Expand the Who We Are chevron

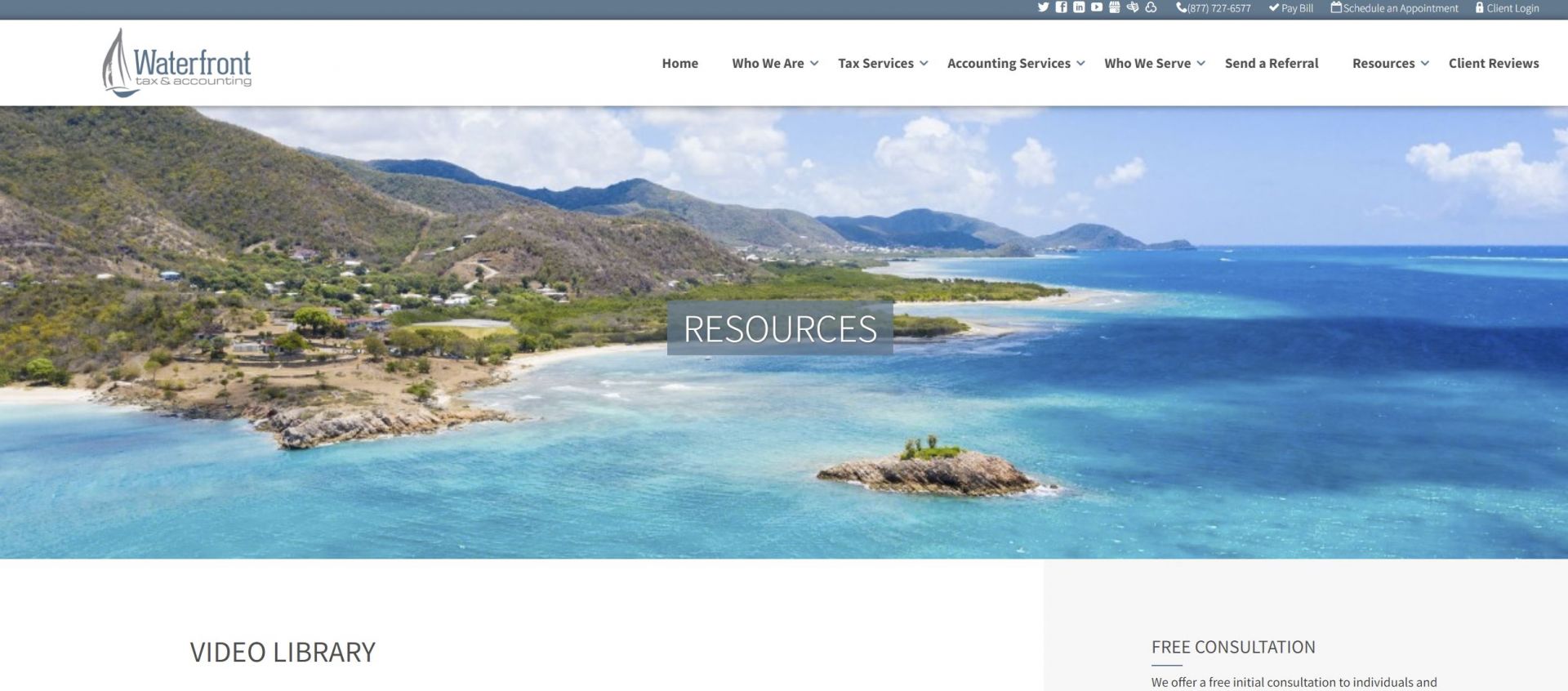(x=814, y=64)
